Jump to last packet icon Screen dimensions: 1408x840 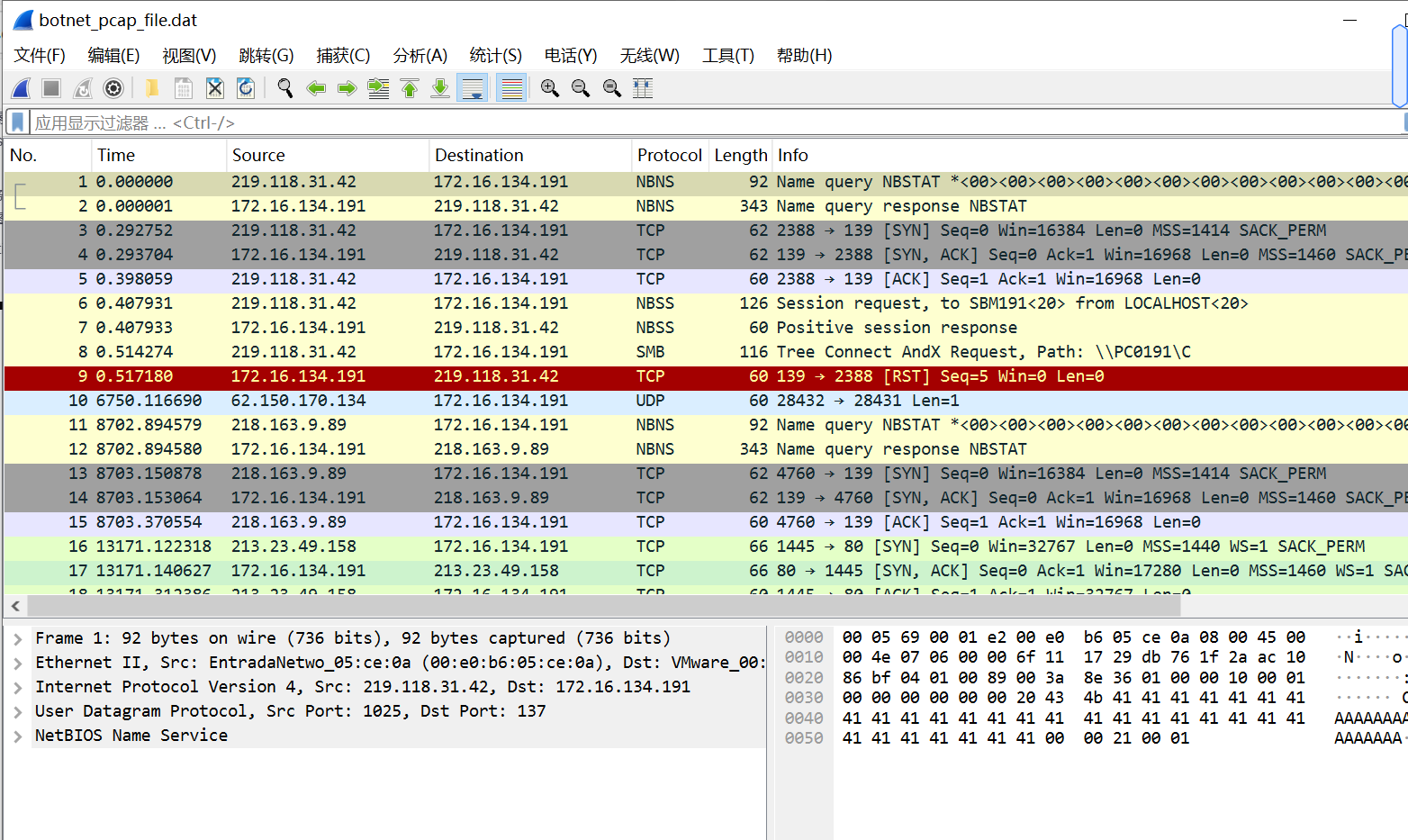coord(440,88)
